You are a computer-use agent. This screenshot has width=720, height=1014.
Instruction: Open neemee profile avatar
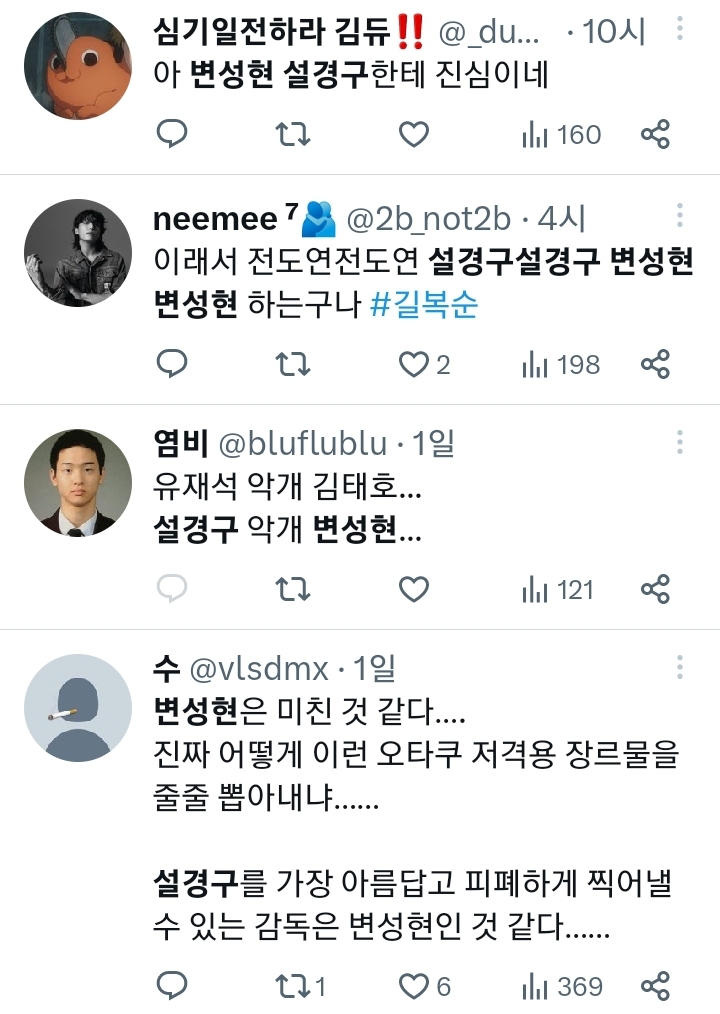pyautogui.click(x=78, y=253)
